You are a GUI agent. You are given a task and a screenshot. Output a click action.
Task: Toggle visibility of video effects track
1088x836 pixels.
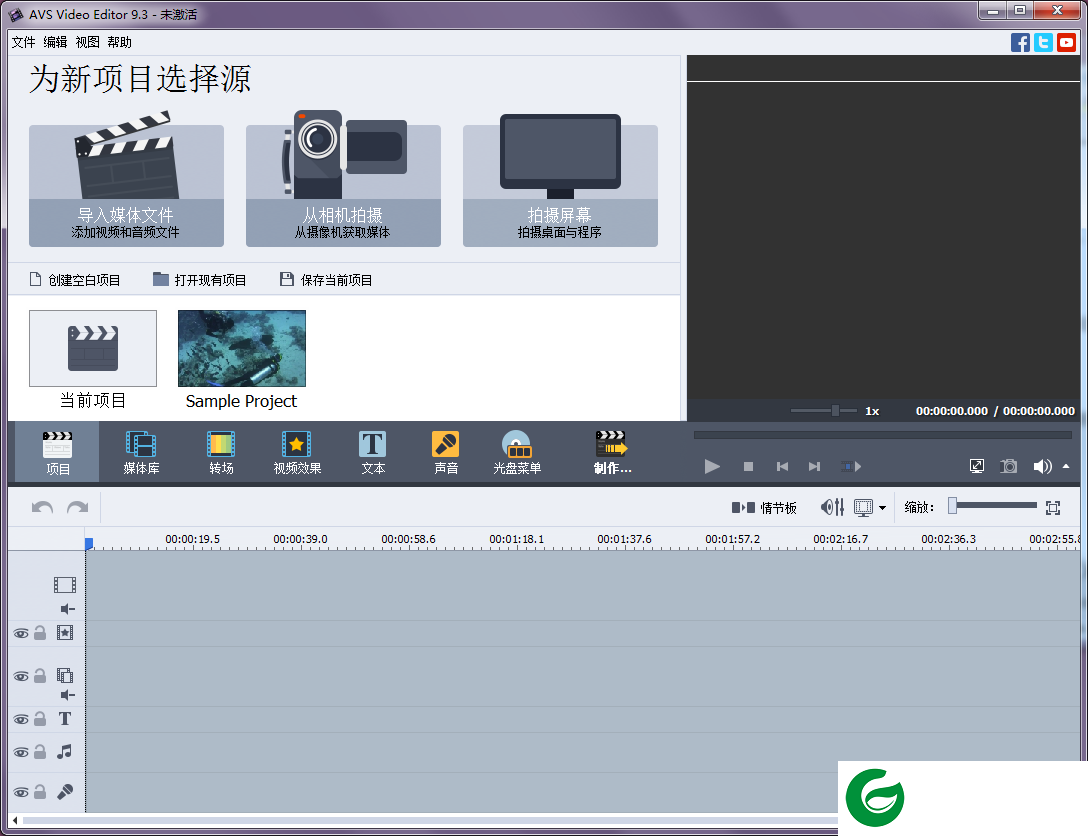point(21,633)
